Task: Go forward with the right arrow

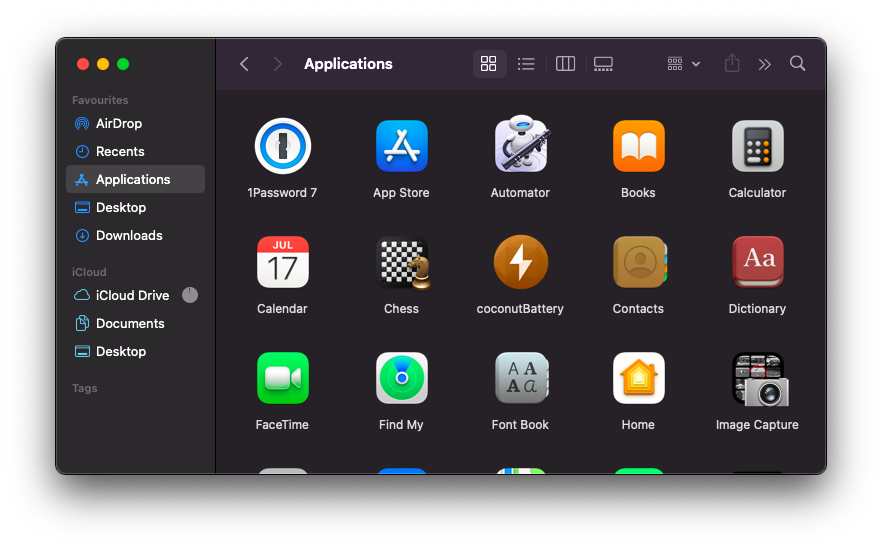Action: pos(277,64)
